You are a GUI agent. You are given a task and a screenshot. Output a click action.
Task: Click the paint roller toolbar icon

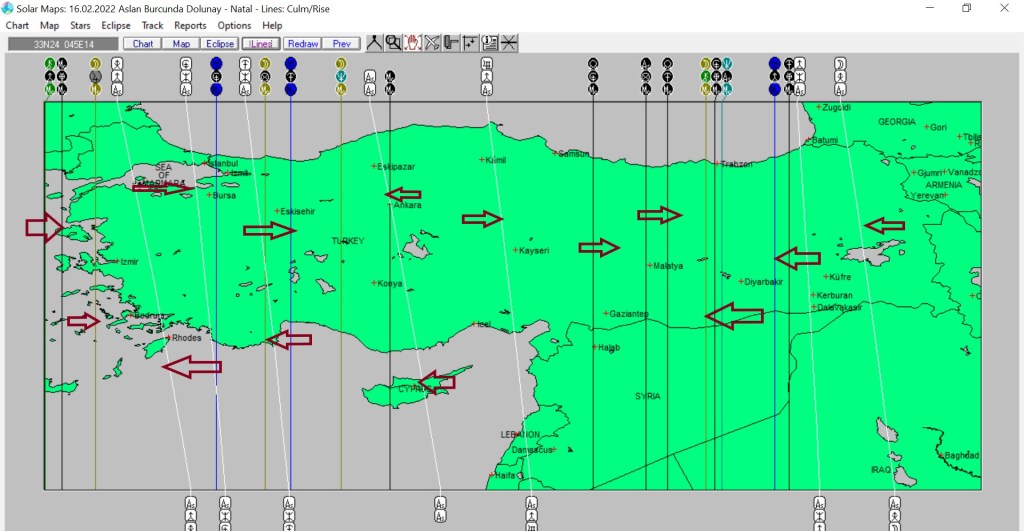point(451,43)
